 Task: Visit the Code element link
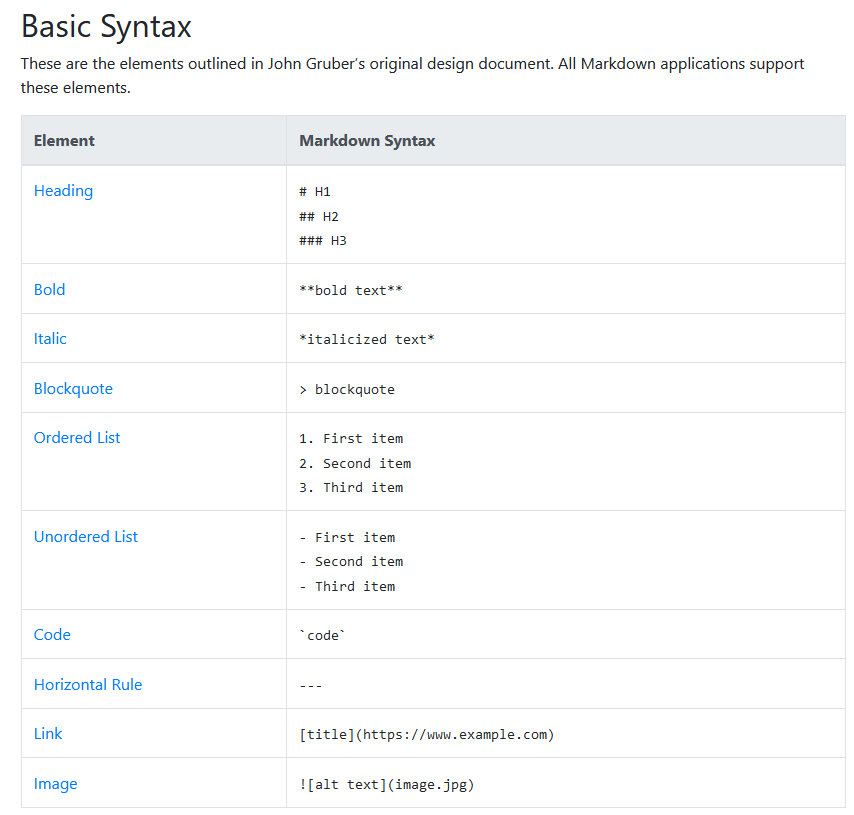[x=52, y=635]
